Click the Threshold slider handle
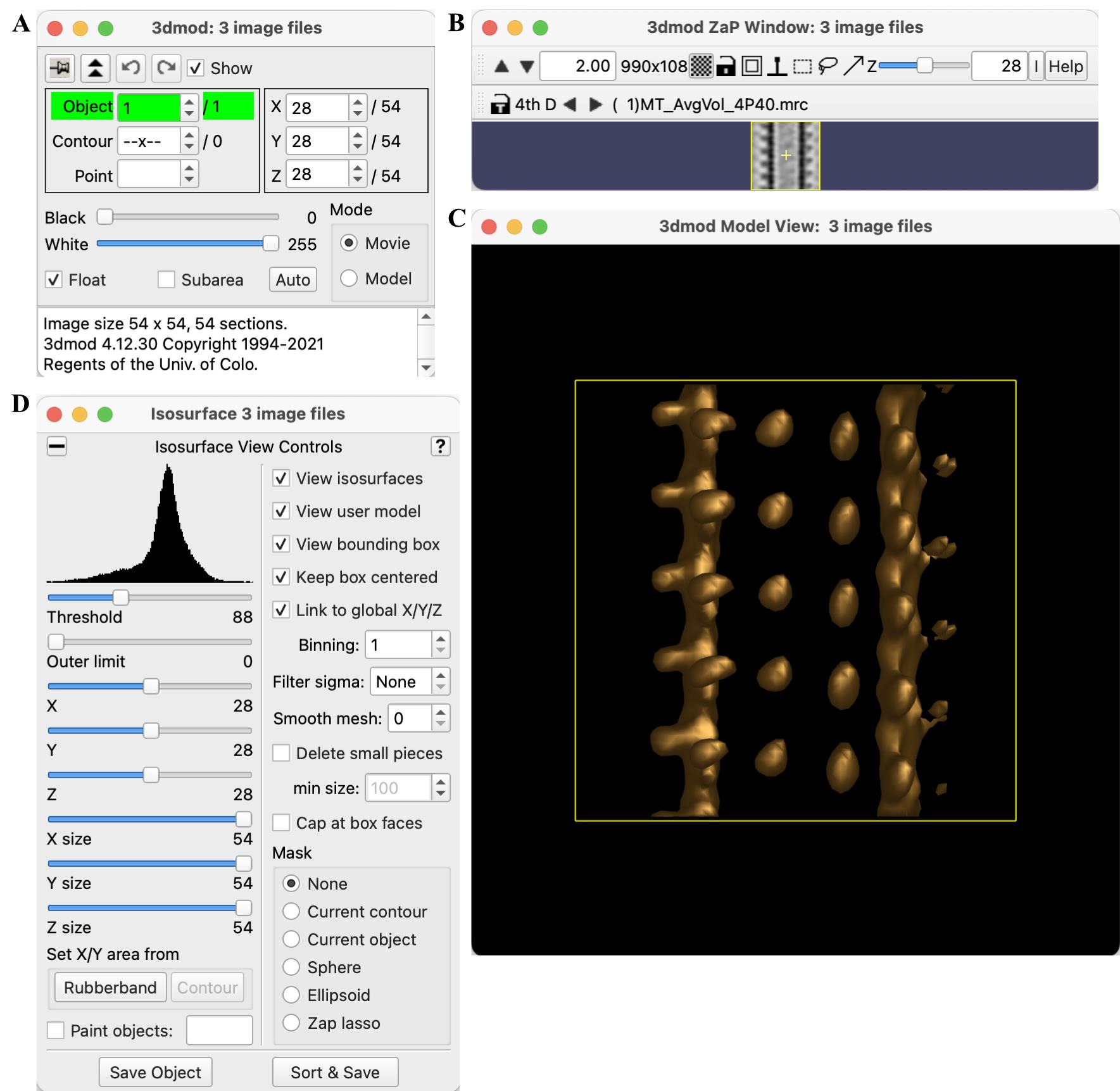Image resolution: width=1120 pixels, height=1091 pixels. click(120, 597)
